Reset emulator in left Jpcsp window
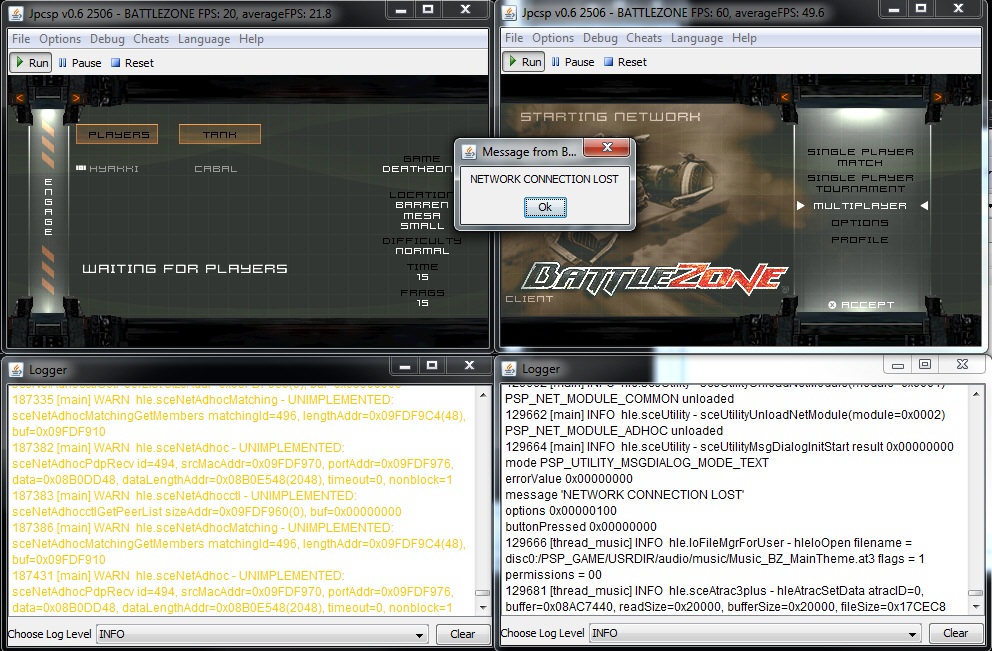992x651 pixels. click(x=132, y=62)
